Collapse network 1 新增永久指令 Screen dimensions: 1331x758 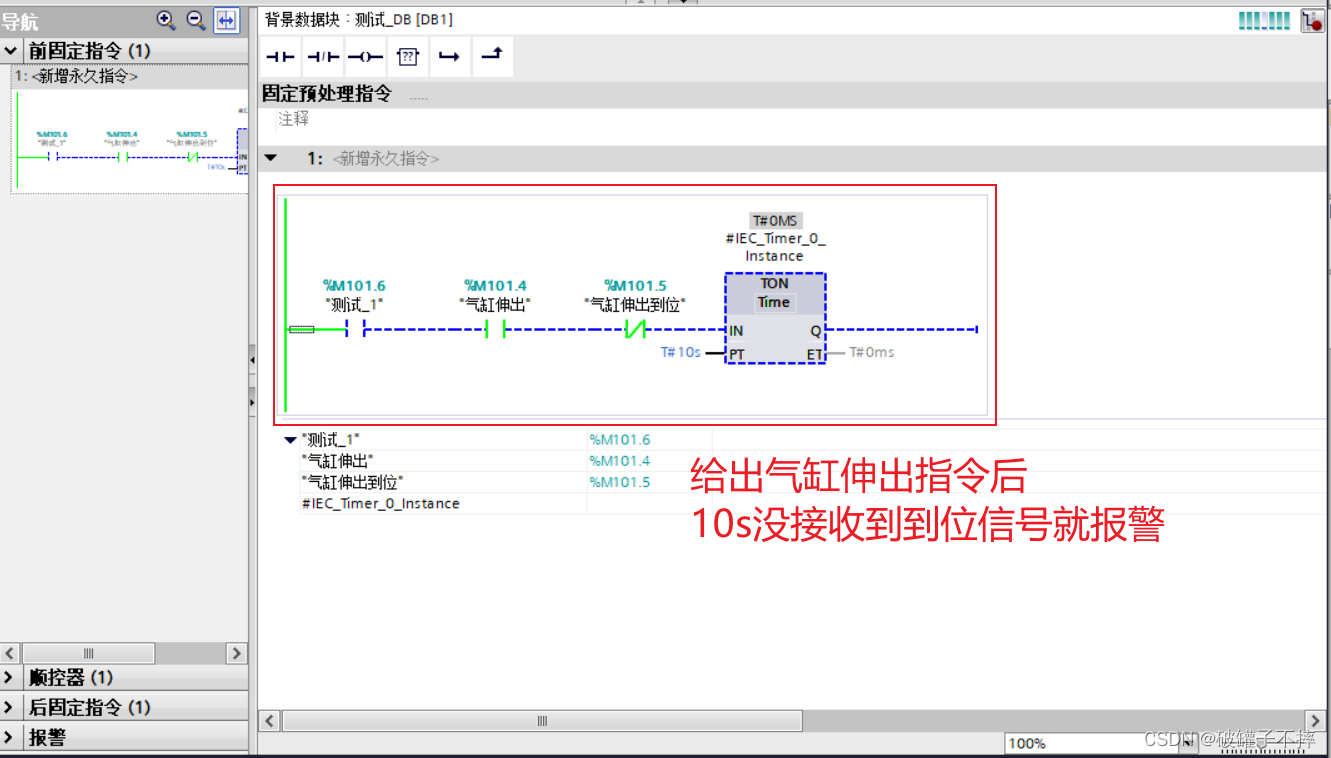tap(269, 158)
